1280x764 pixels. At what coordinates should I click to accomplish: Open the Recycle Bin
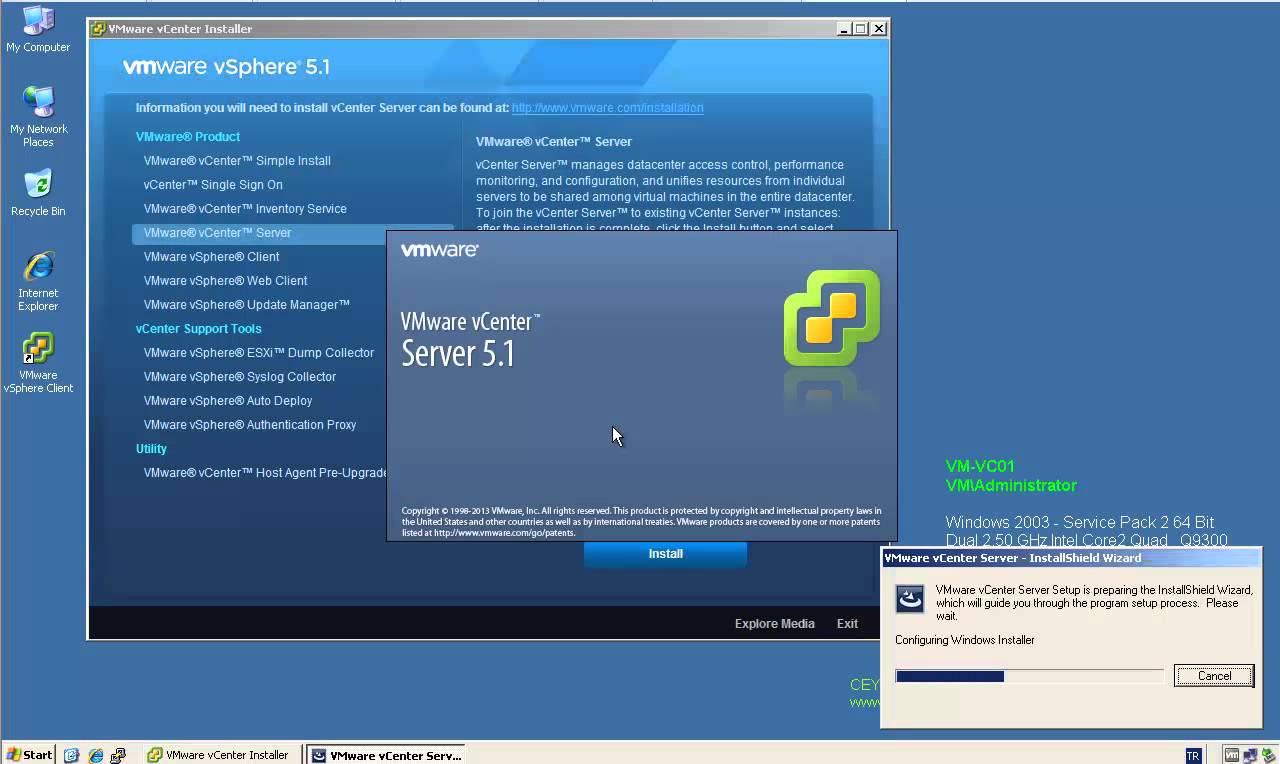pyautogui.click(x=38, y=185)
